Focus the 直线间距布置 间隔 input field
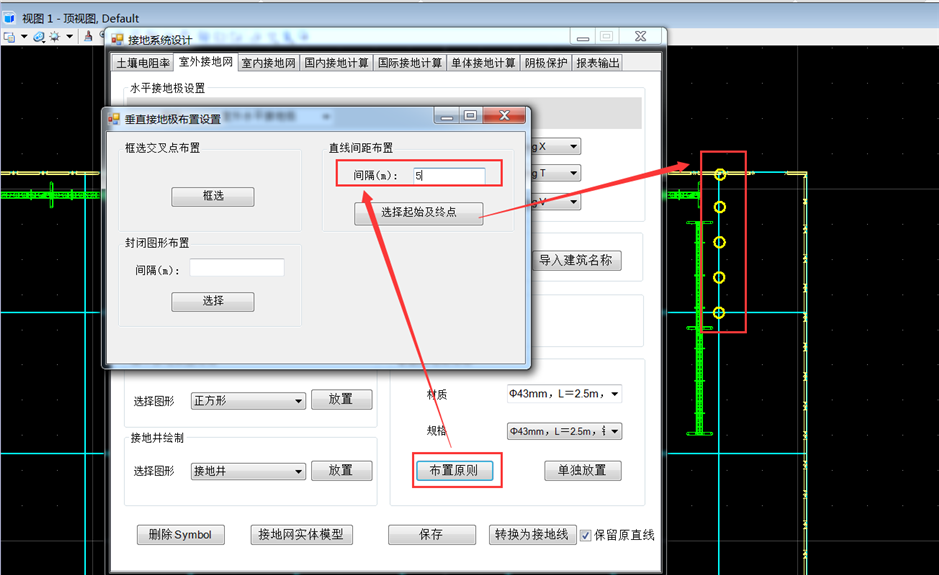 coord(449,175)
